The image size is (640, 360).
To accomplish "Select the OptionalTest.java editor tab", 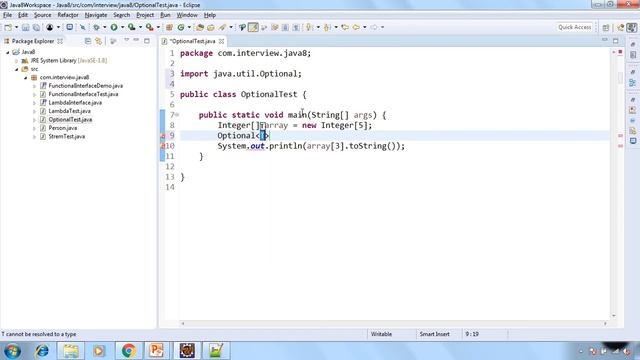I will pos(192,41).
